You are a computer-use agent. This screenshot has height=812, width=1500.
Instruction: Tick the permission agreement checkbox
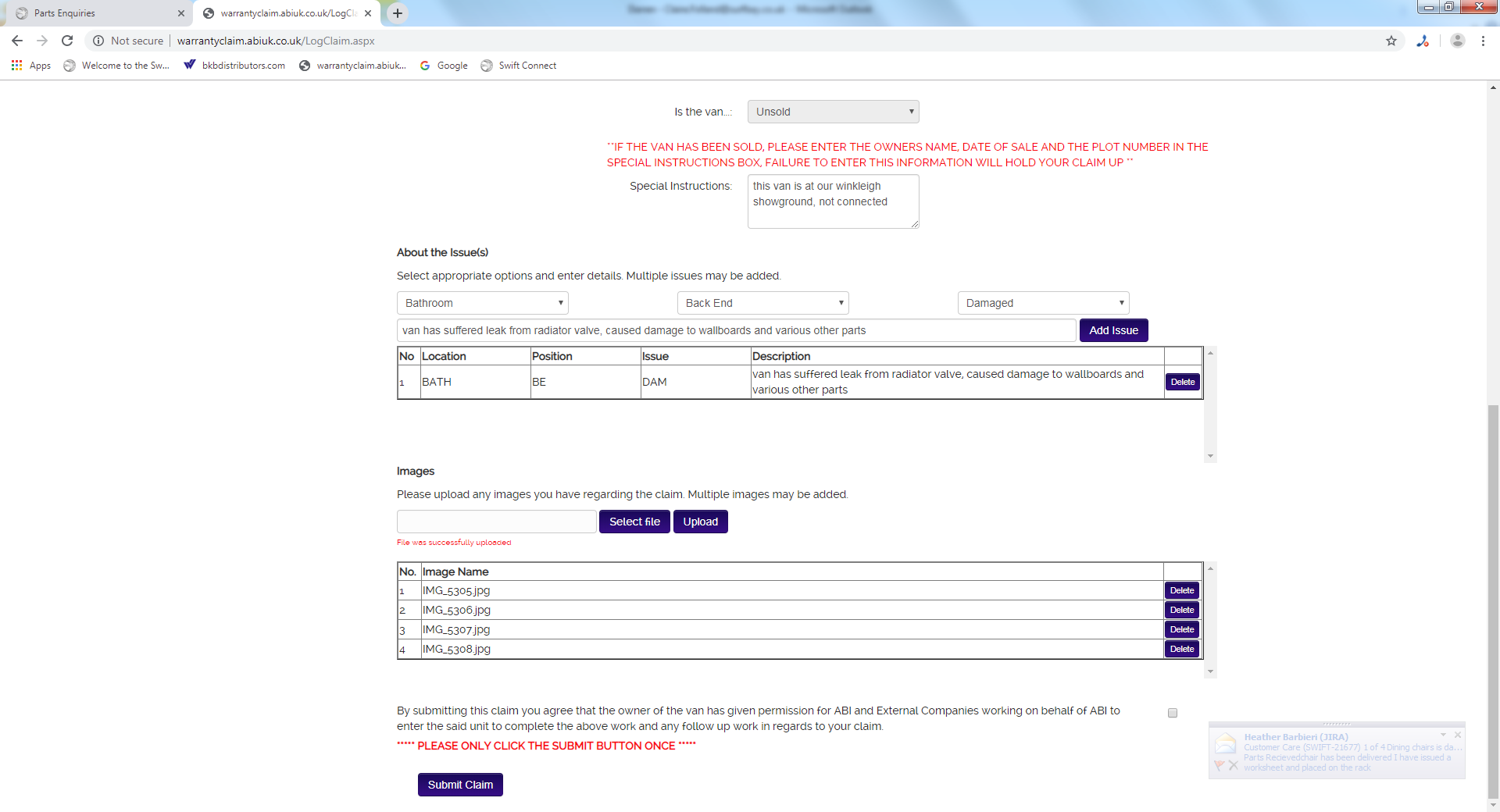(x=1173, y=713)
